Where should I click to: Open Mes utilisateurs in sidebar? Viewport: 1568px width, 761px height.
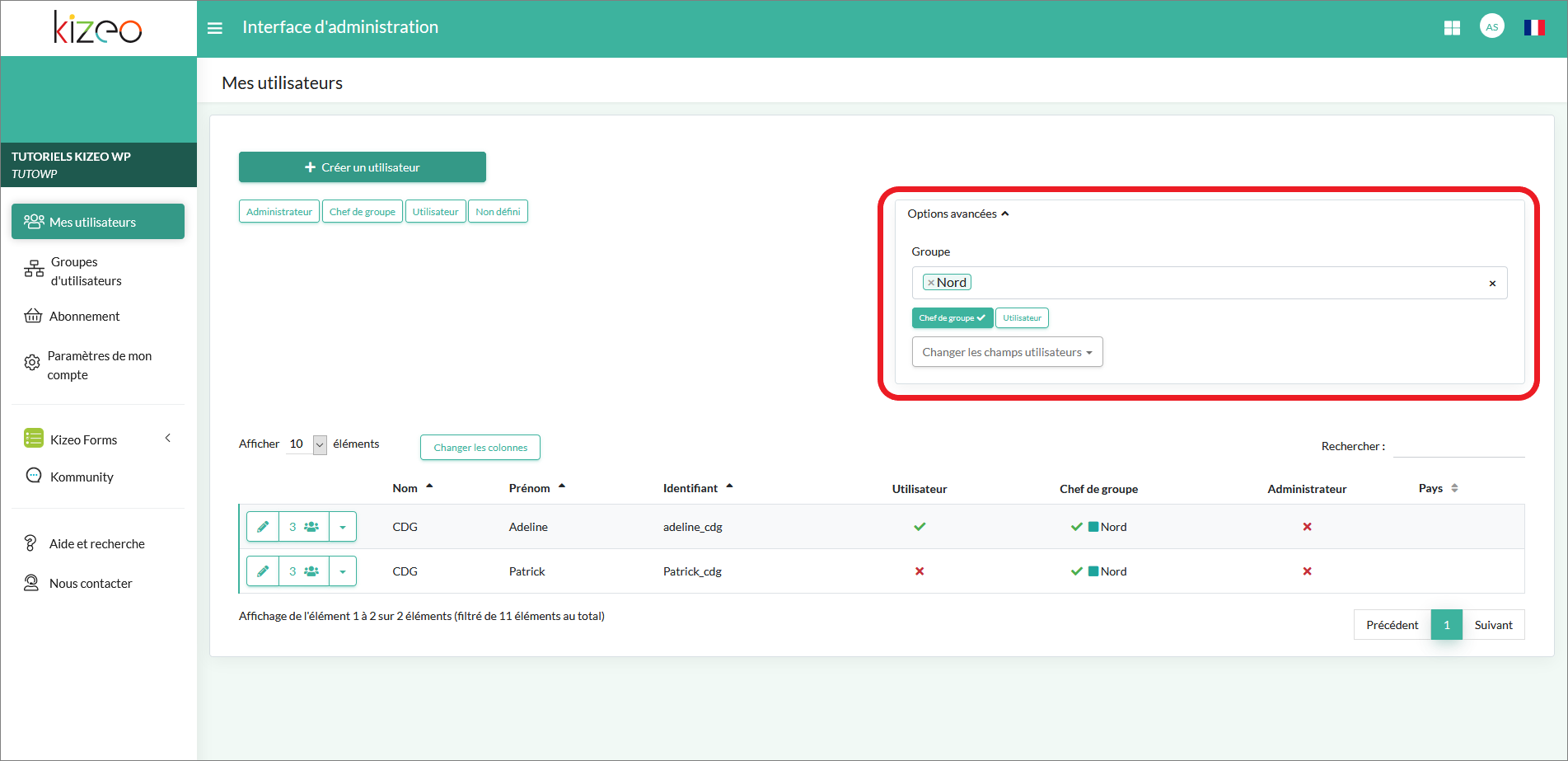(98, 222)
